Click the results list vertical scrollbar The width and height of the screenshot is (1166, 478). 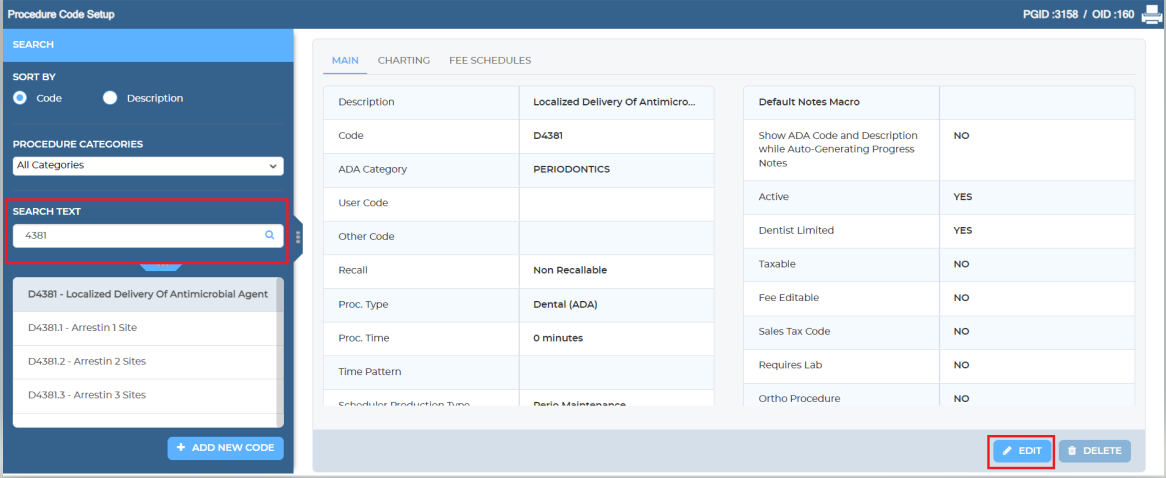point(280,350)
